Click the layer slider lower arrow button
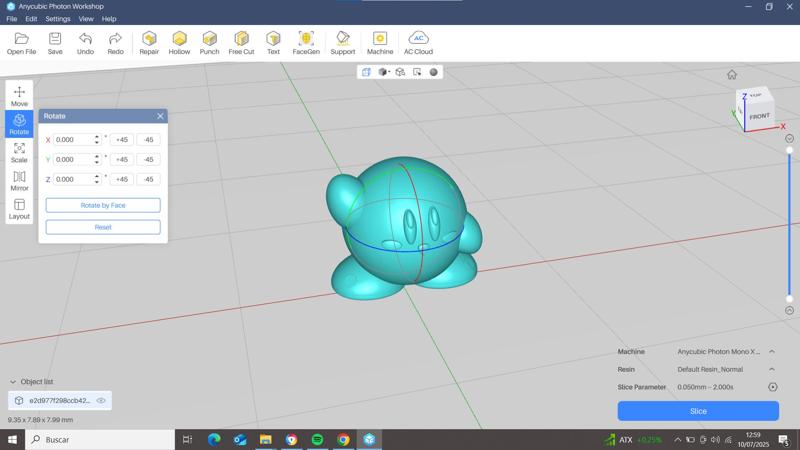The height and width of the screenshot is (450, 800). [789, 310]
